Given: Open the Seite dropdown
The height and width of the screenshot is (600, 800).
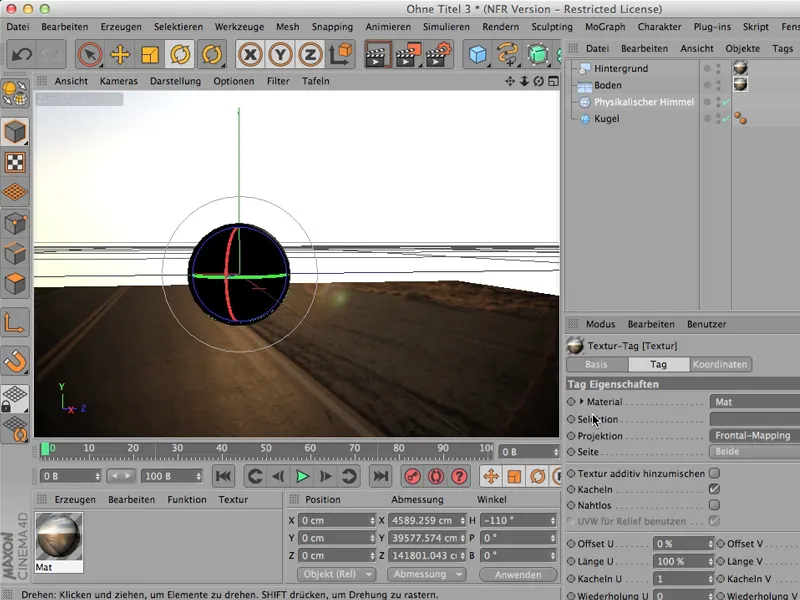Looking at the screenshot, I should pos(754,452).
